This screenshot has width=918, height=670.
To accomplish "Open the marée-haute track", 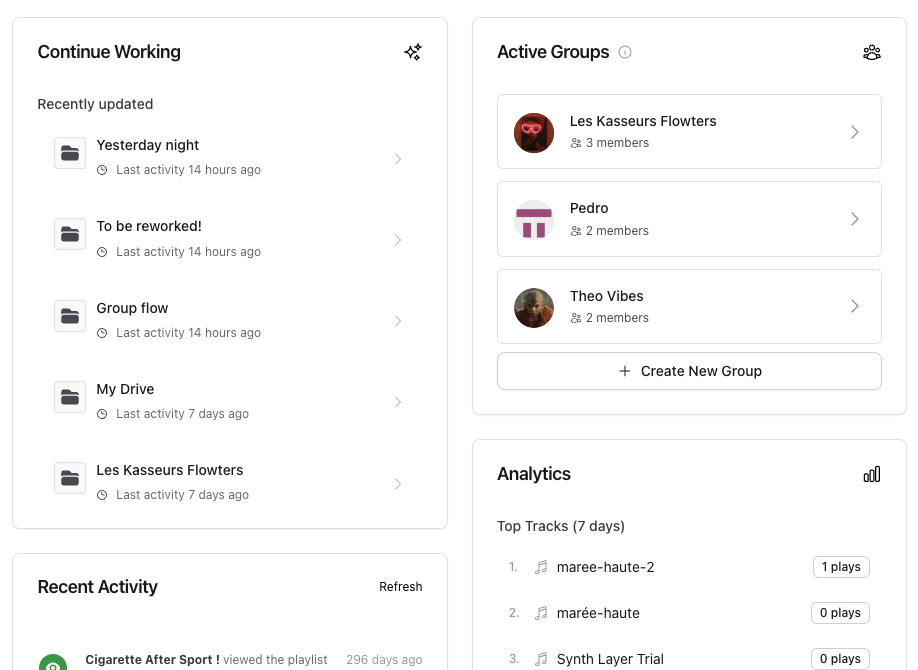I will [x=598, y=613].
